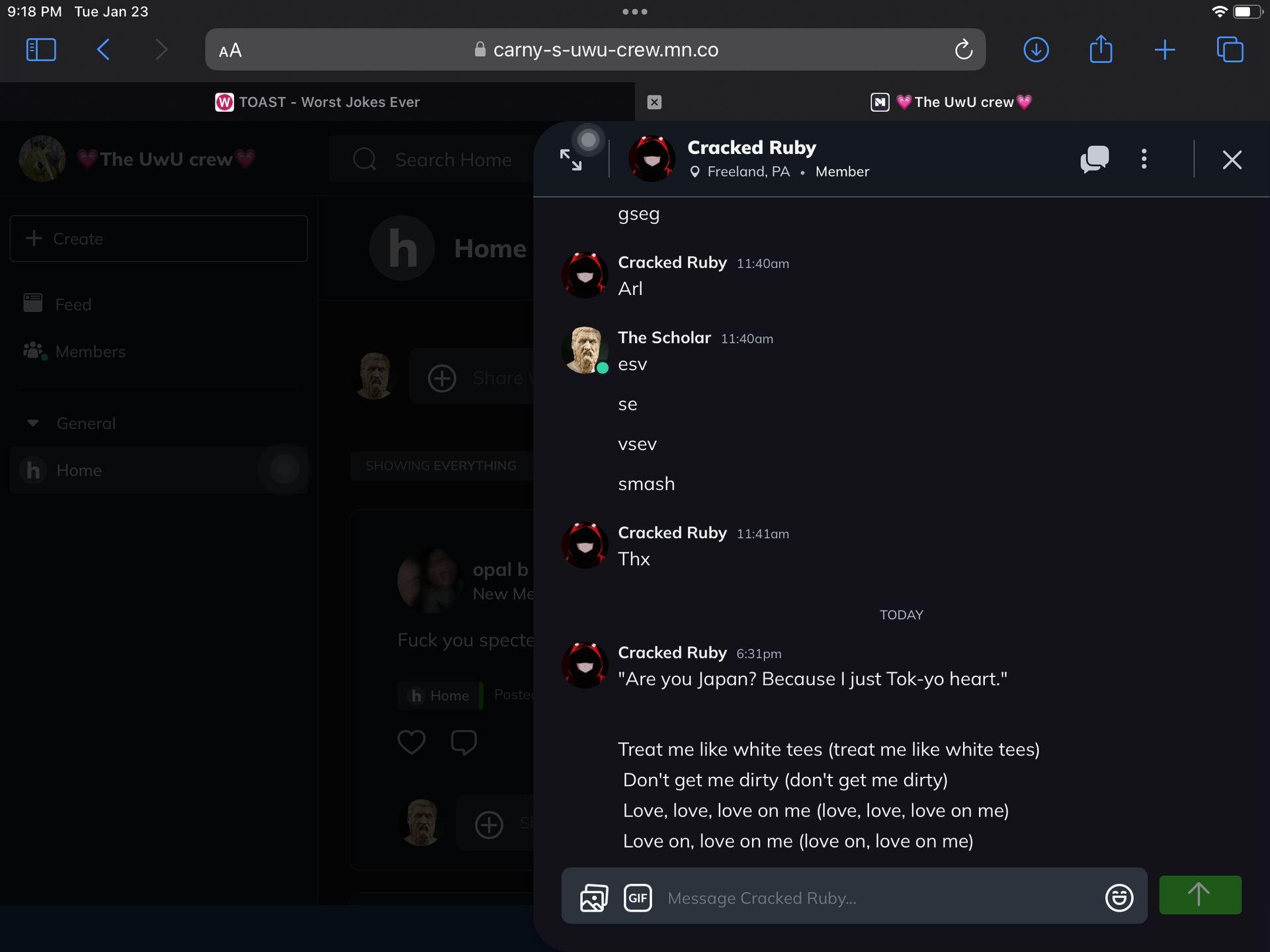The height and width of the screenshot is (952, 1270).
Task: Reload the current page
Action: pyautogui.click(x=963, y=50)
